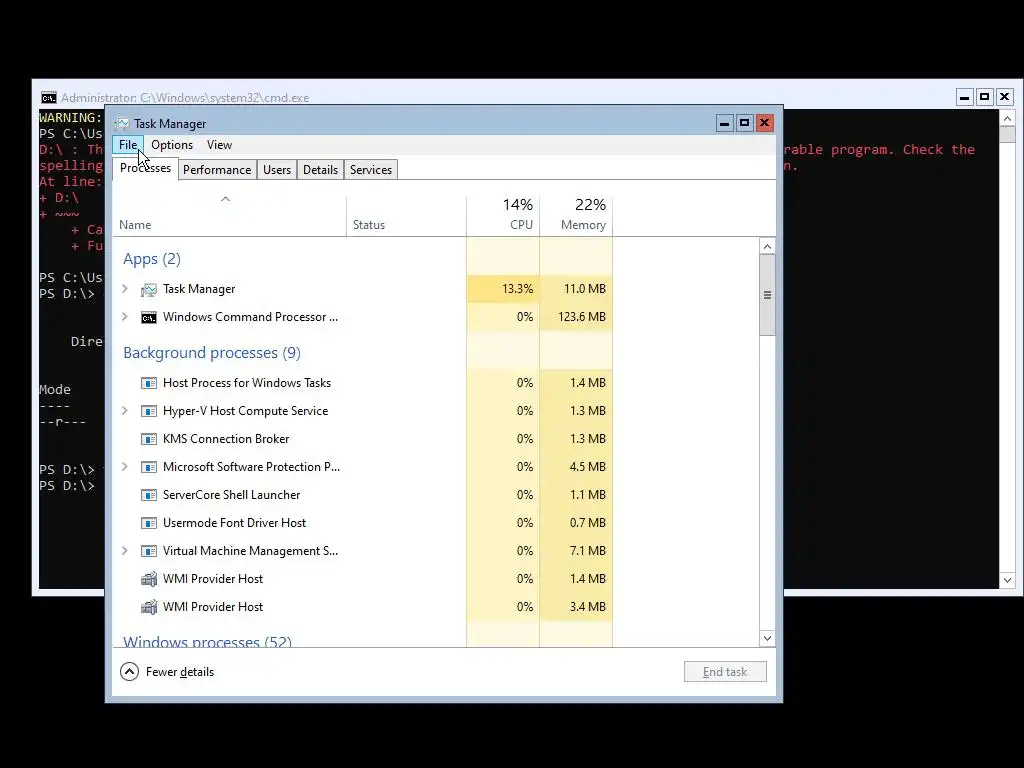Sort by the Memory column header

click(576, 216)
